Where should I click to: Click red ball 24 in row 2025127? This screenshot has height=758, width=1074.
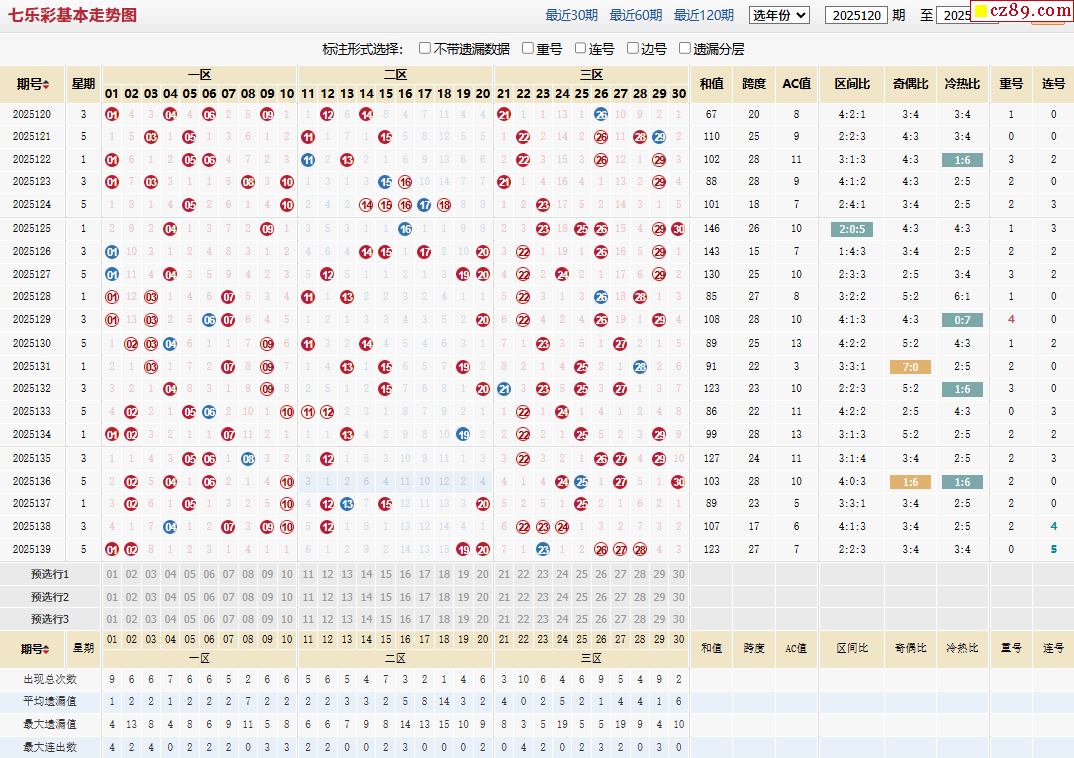tap(562, 275)
